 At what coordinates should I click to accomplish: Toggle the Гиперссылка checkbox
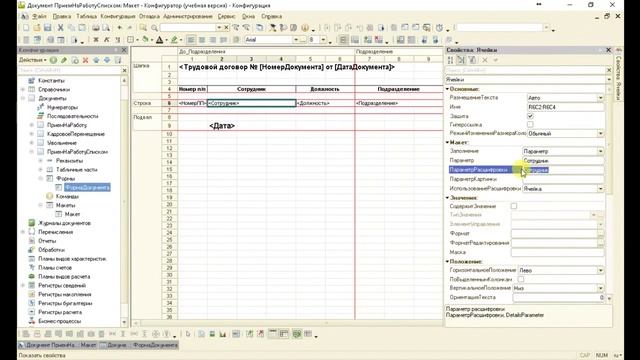pyautogui.click(x=530, y=124)
